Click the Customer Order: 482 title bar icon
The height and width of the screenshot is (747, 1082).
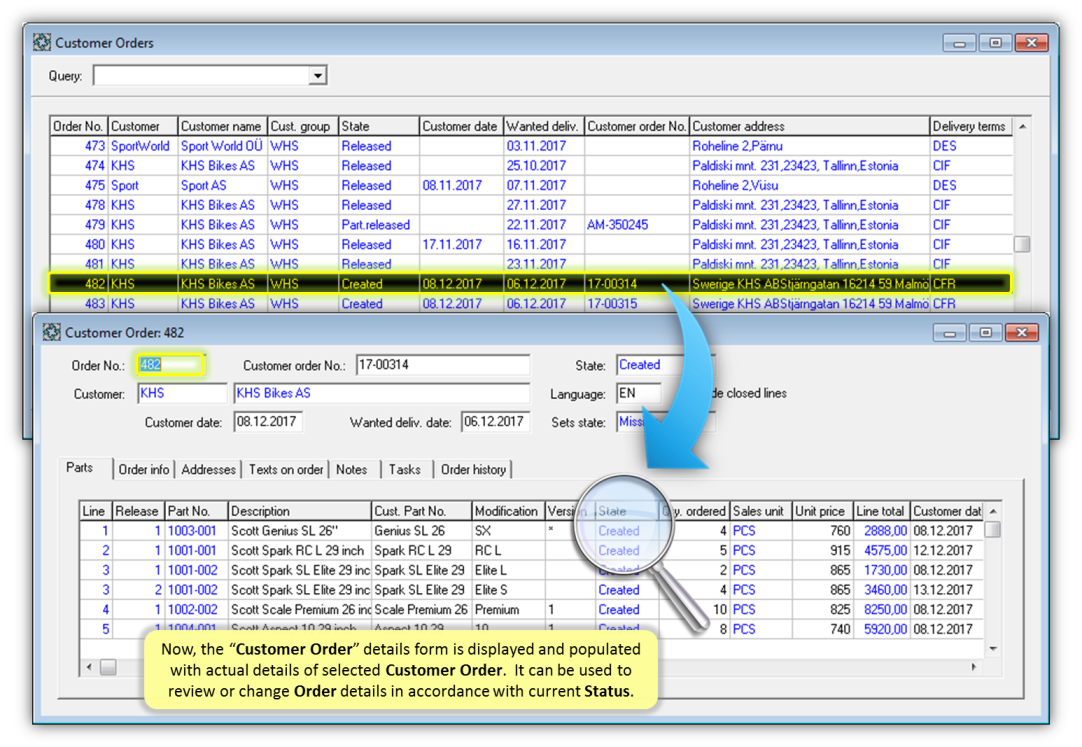52,332
